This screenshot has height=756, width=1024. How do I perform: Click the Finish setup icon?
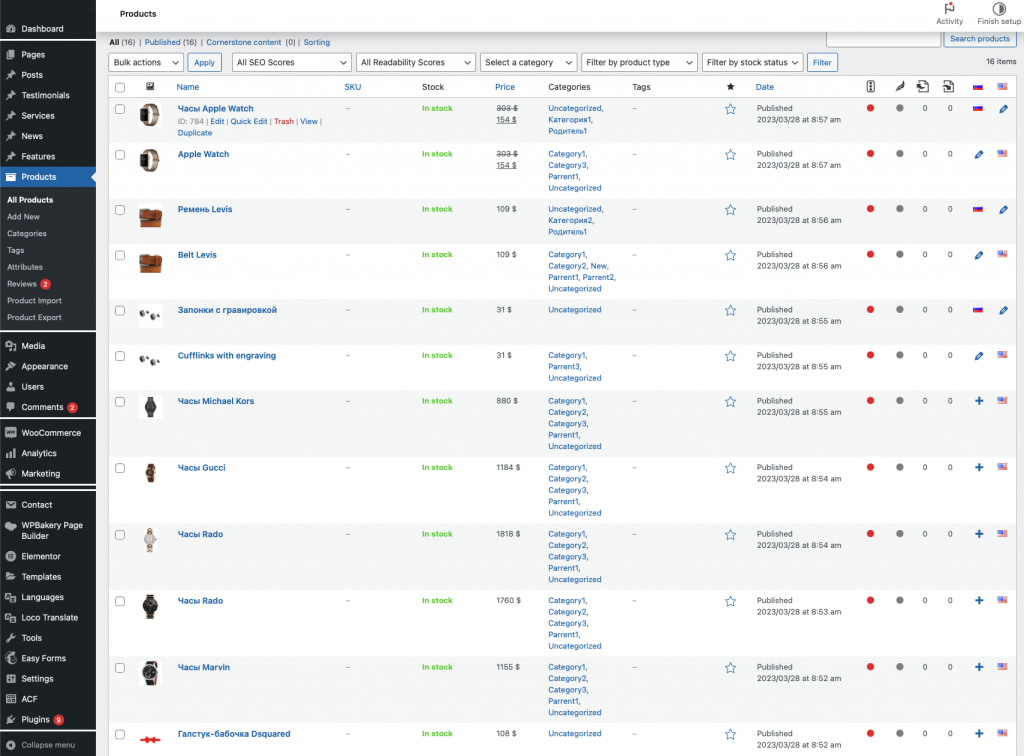(999, 8)
